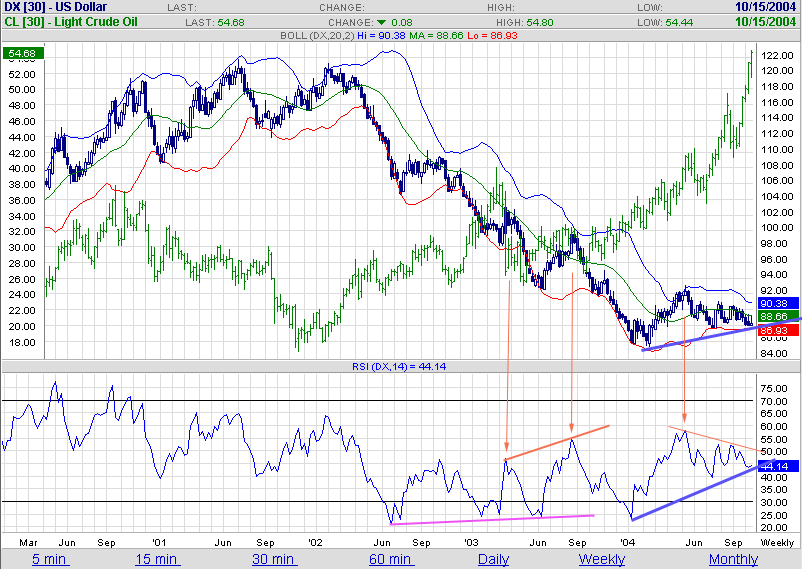Click the pink RSI support trendline

tap(492, 519)
